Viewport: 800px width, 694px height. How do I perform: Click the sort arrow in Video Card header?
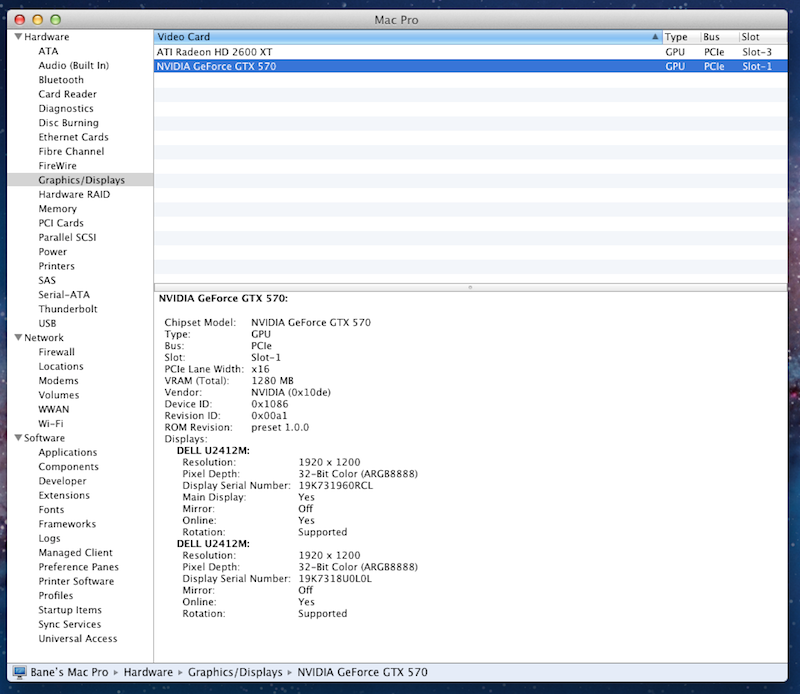655,37
